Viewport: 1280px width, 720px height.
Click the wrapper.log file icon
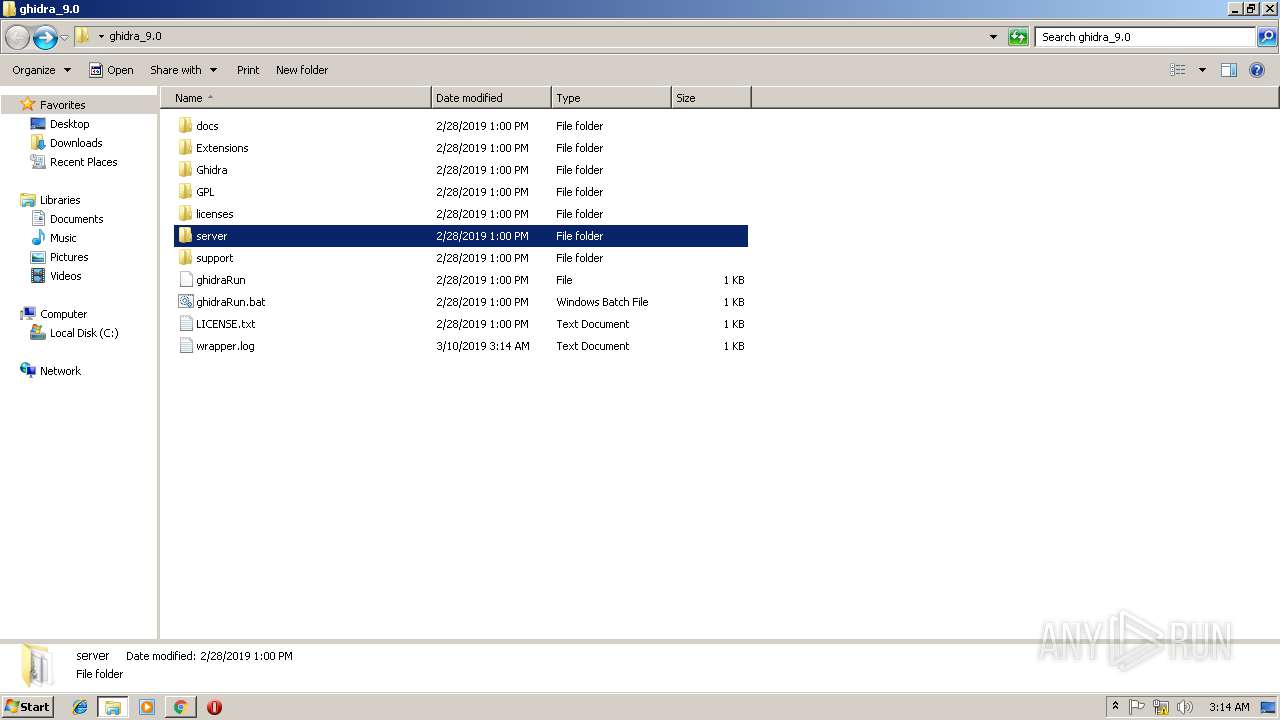click(x=185, y=346)
